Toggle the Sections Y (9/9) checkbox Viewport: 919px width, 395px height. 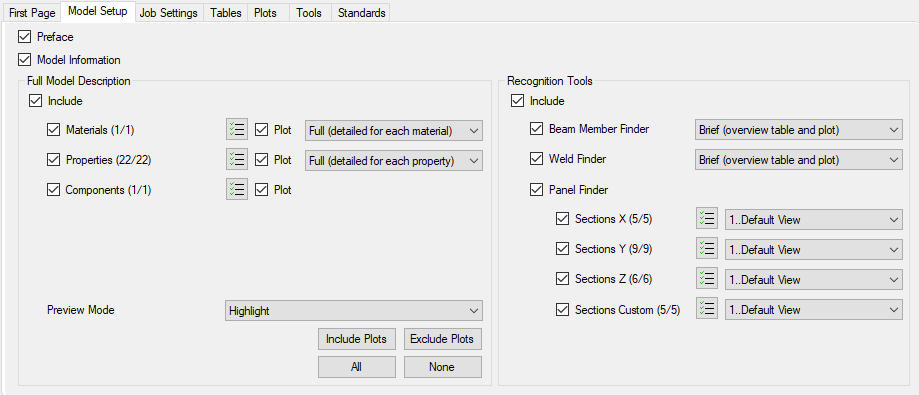(563, 248)
